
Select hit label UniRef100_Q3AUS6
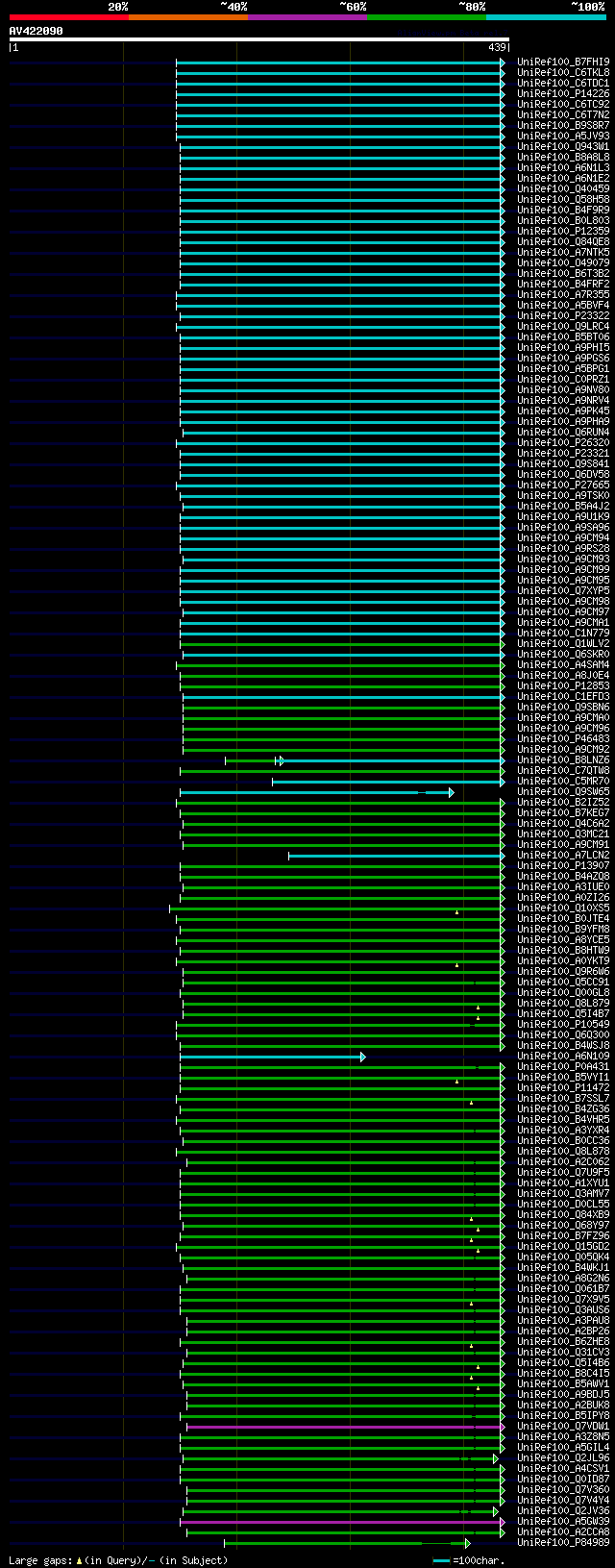563,1310
